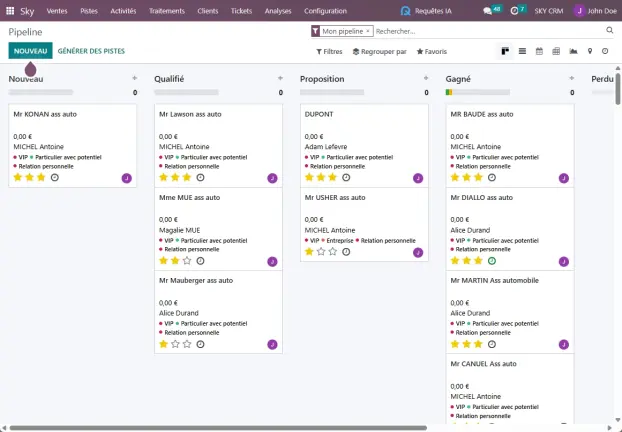Add a quick card in Proposition column

point(426,78)
